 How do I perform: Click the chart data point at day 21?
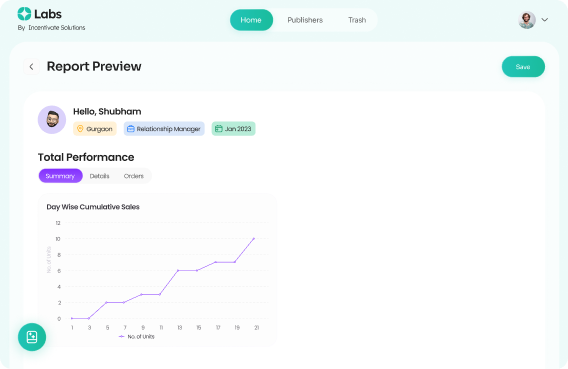click(x=254, y=239)
